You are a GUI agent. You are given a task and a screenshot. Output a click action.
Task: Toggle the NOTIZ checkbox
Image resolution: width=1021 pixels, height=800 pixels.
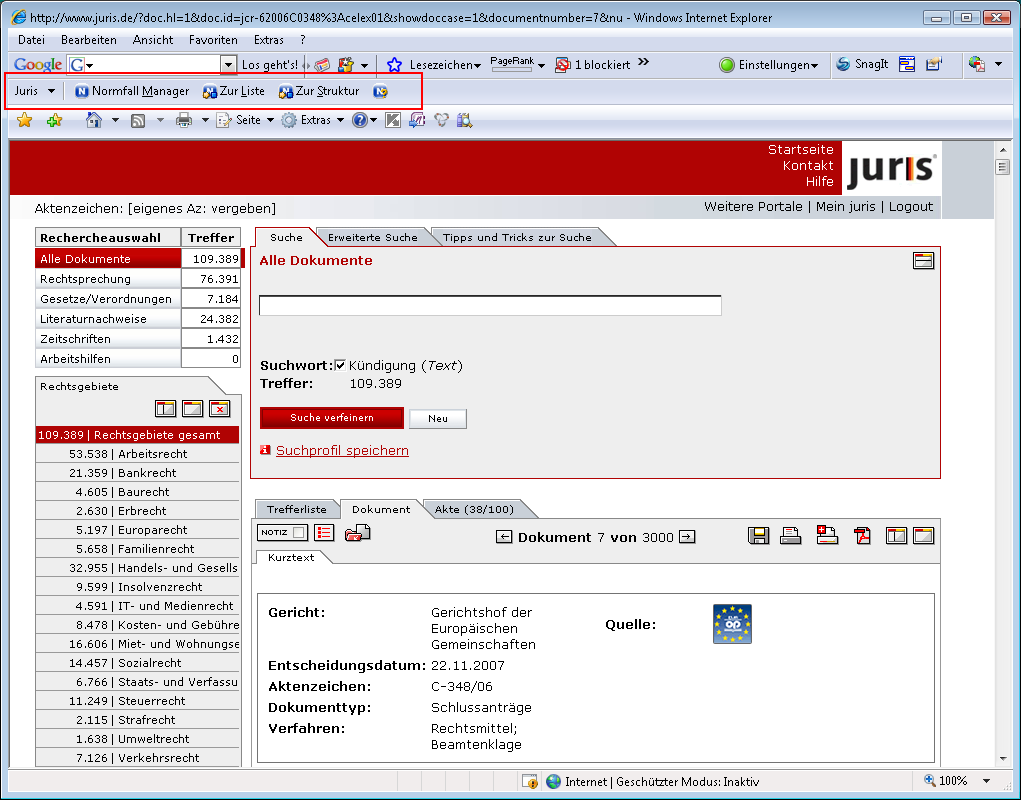(299, 533)
